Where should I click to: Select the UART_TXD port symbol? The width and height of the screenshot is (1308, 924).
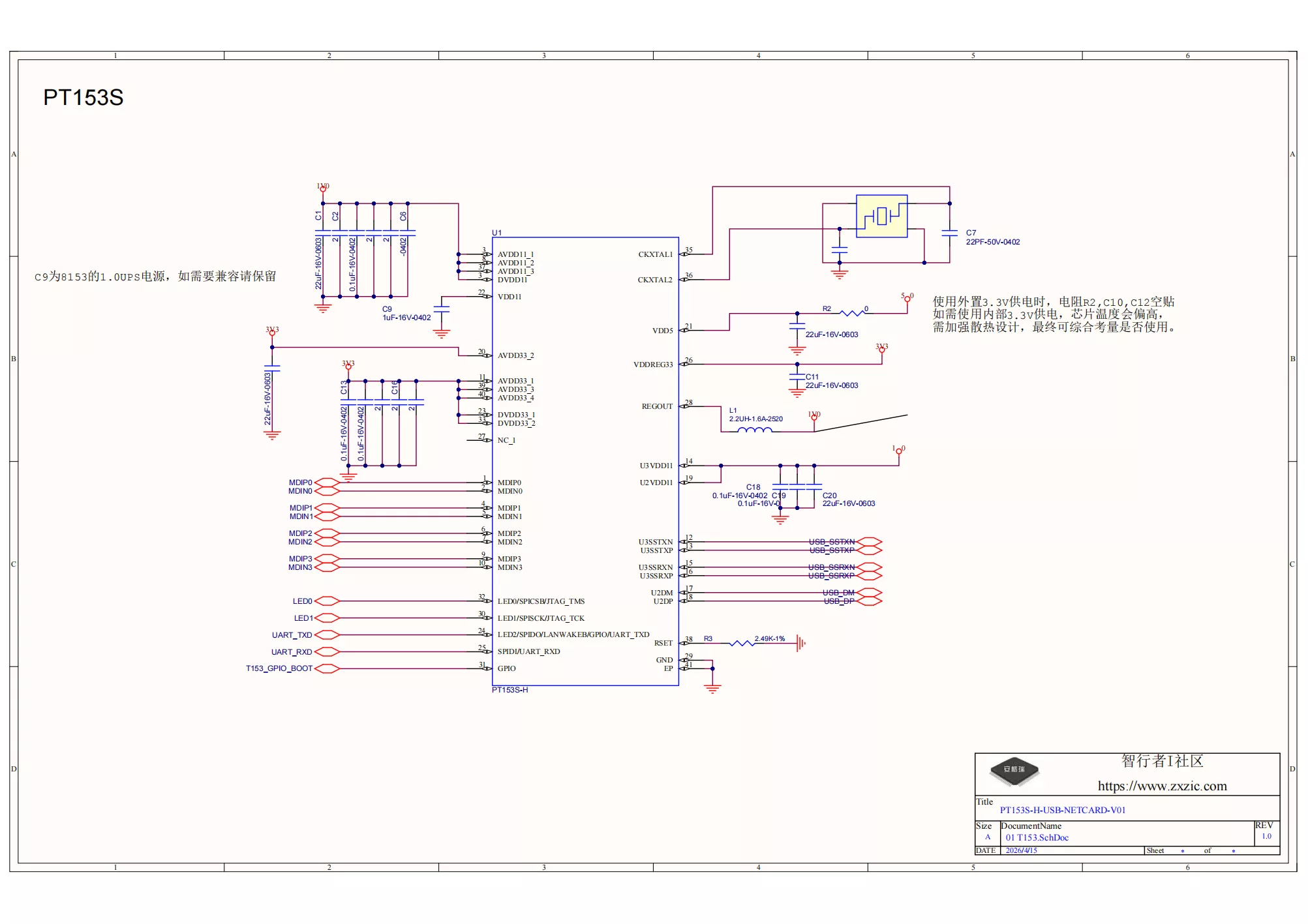pos(327,634)
